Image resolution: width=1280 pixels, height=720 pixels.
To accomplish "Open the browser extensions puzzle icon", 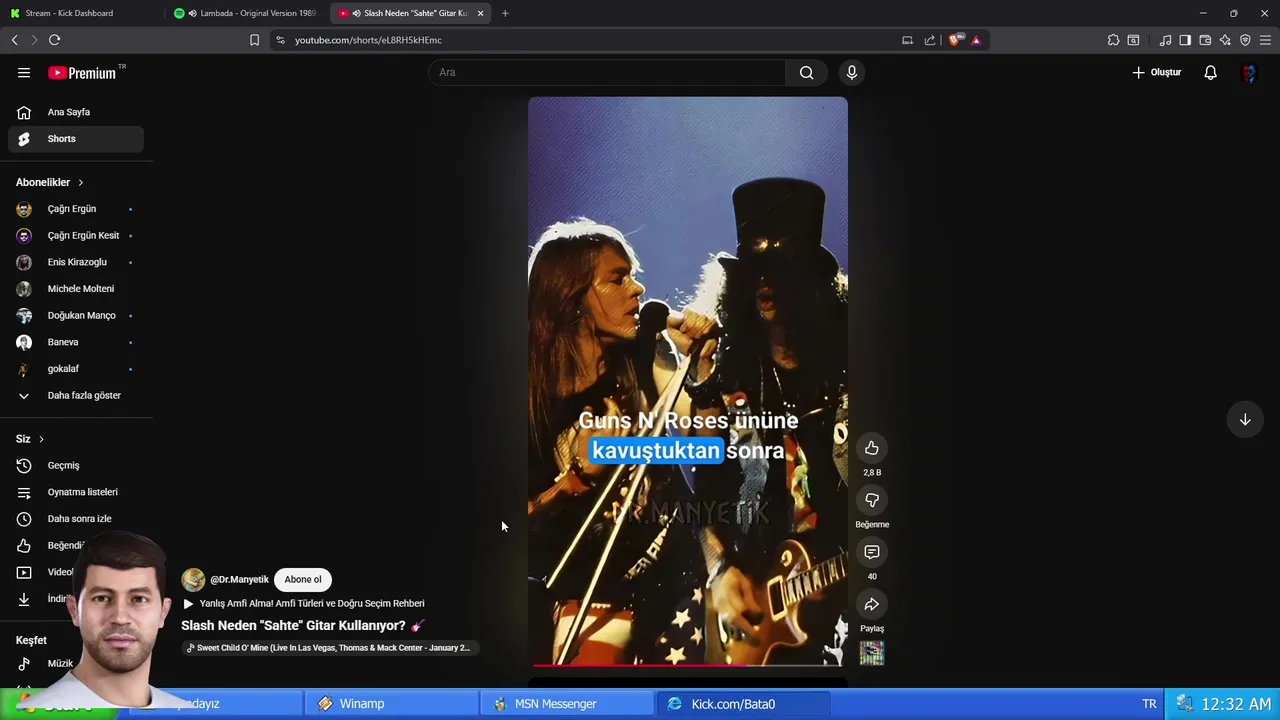I will [x=1113, y=40].
